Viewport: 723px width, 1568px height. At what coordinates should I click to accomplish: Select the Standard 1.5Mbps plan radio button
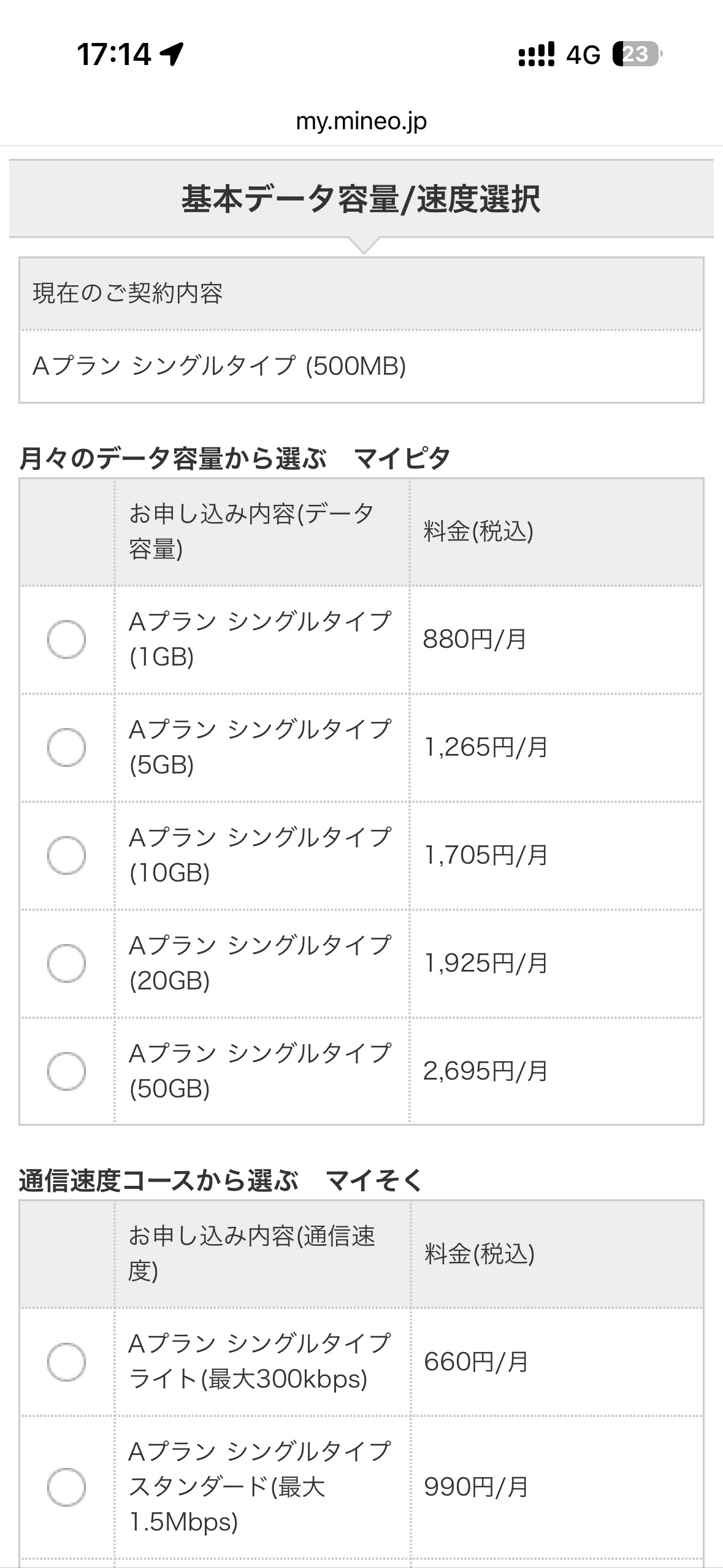click(x=66, y=1487)
